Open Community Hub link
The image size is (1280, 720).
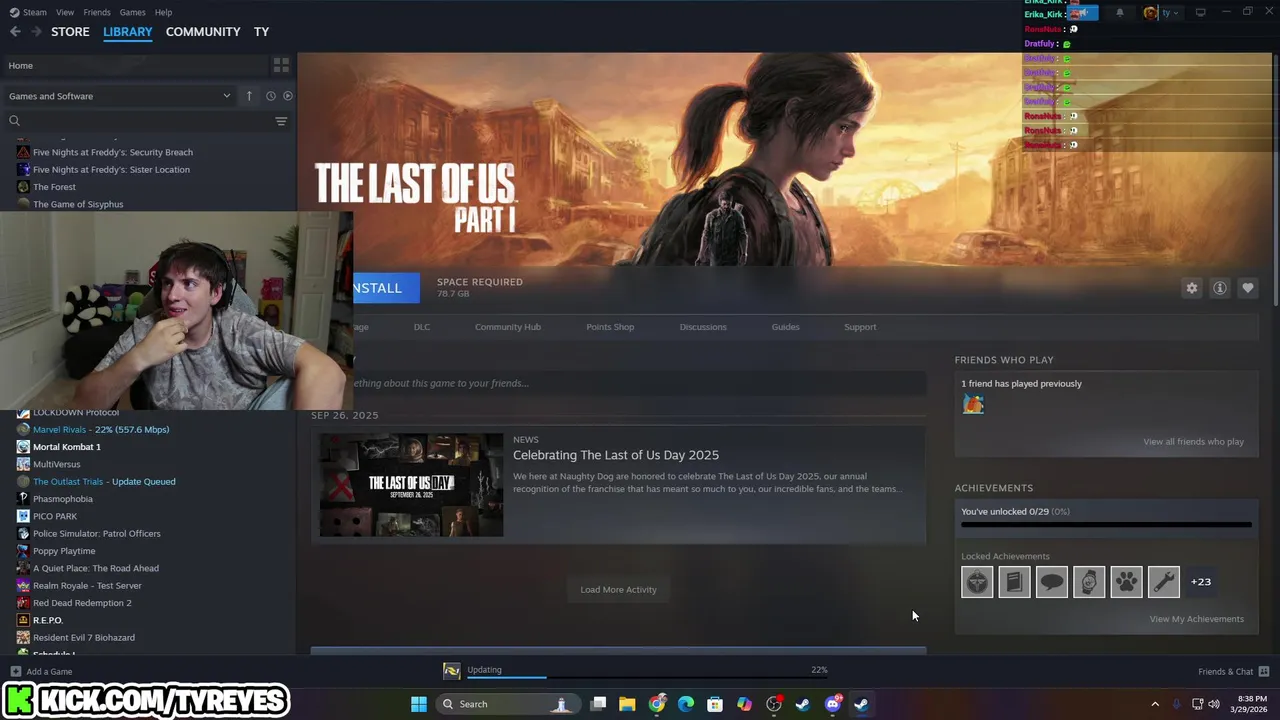[x=508, y=327]
